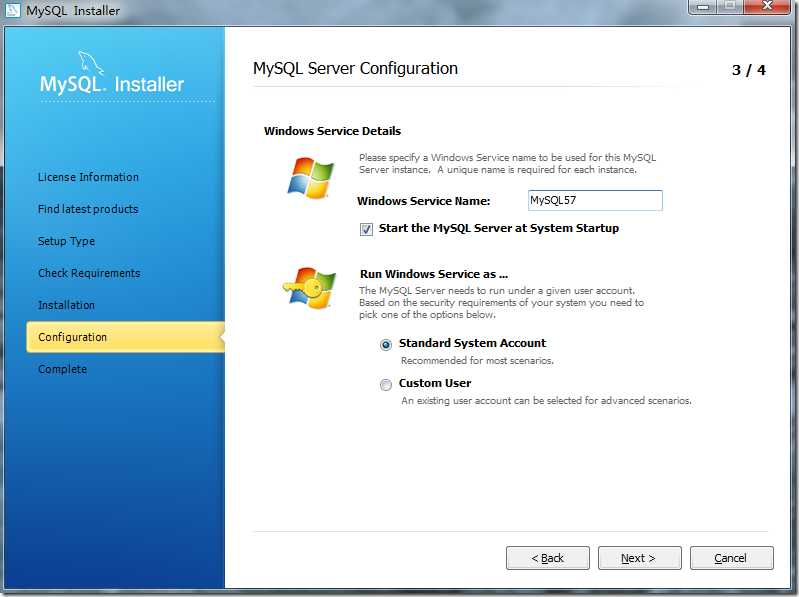The height and width of the screenshot is (597, 799).
Task: Select the Setup Type step
Action: tap(66, 241)
